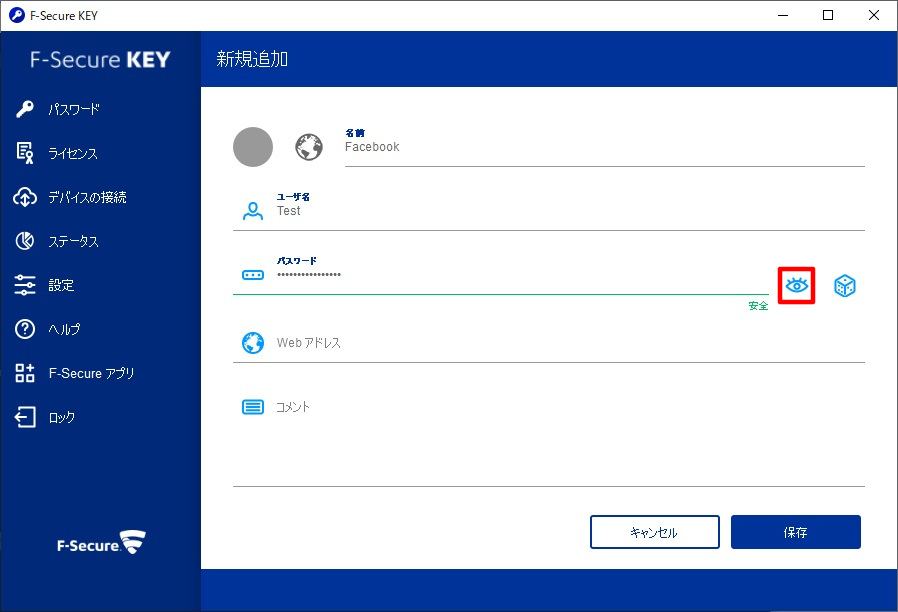Click the ステータス gauge icon
The height and width of the screenshot is (612, 898).
point(26,241)
